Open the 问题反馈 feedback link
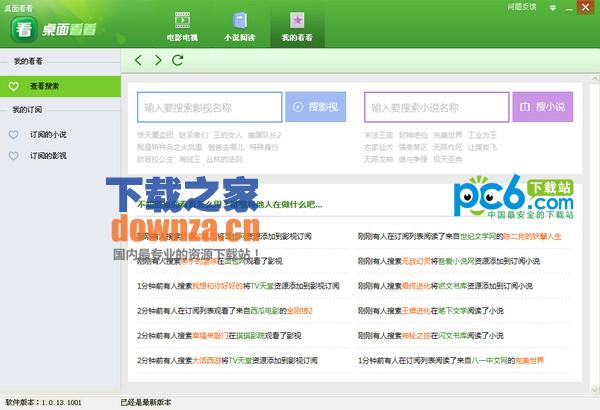This screenshot has height=410, width=600. [522, 7]
